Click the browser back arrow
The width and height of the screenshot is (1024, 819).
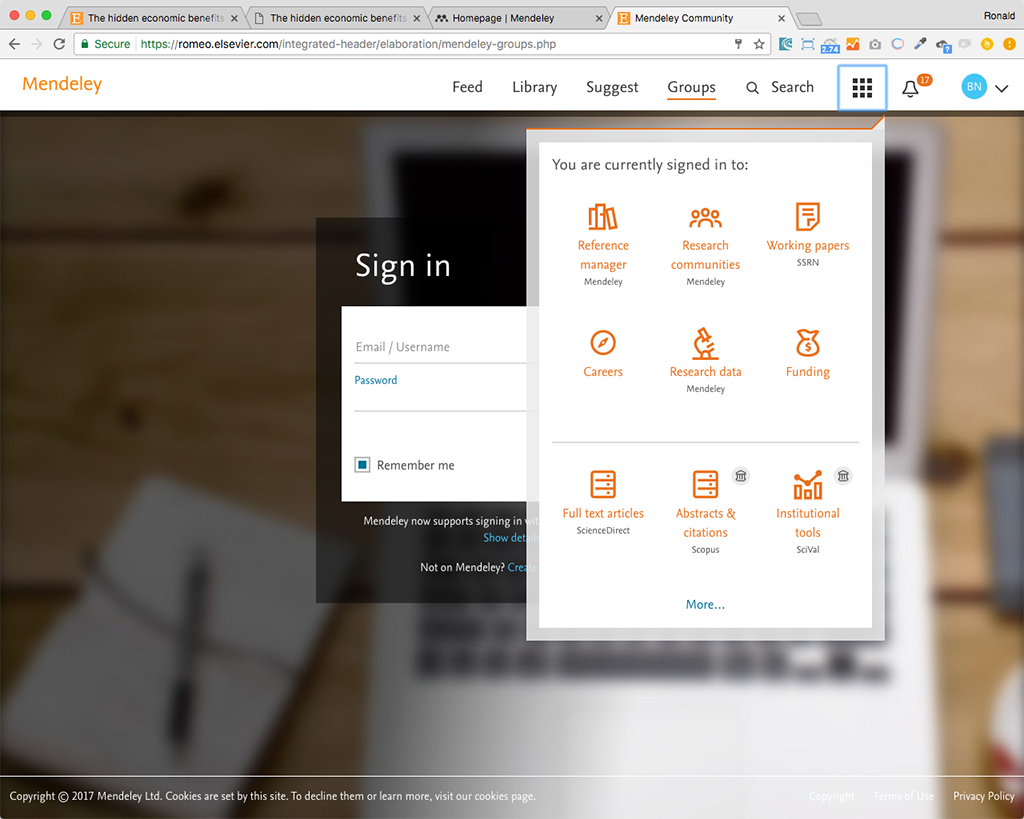[14, 44]
